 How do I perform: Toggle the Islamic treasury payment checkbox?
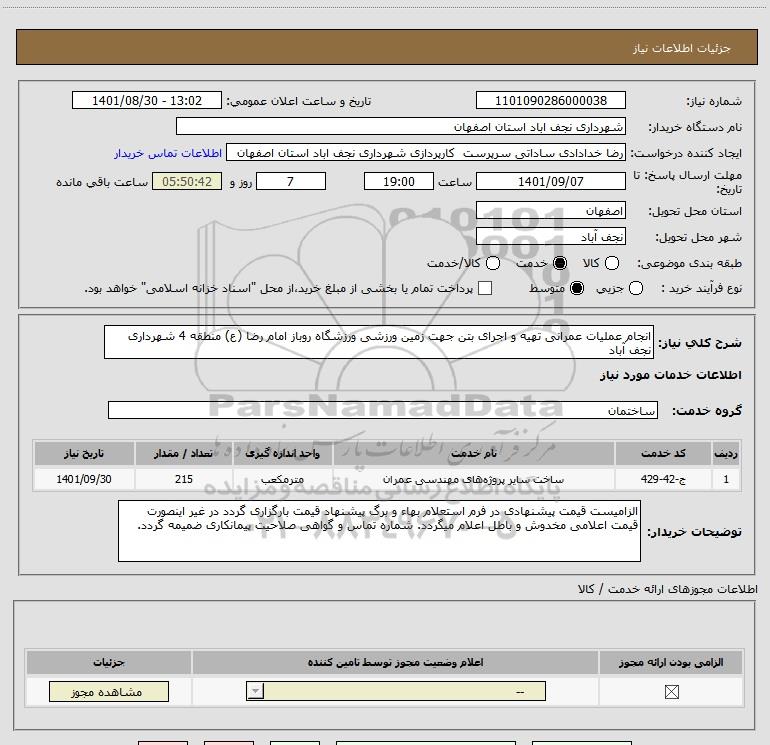point(485,288)
